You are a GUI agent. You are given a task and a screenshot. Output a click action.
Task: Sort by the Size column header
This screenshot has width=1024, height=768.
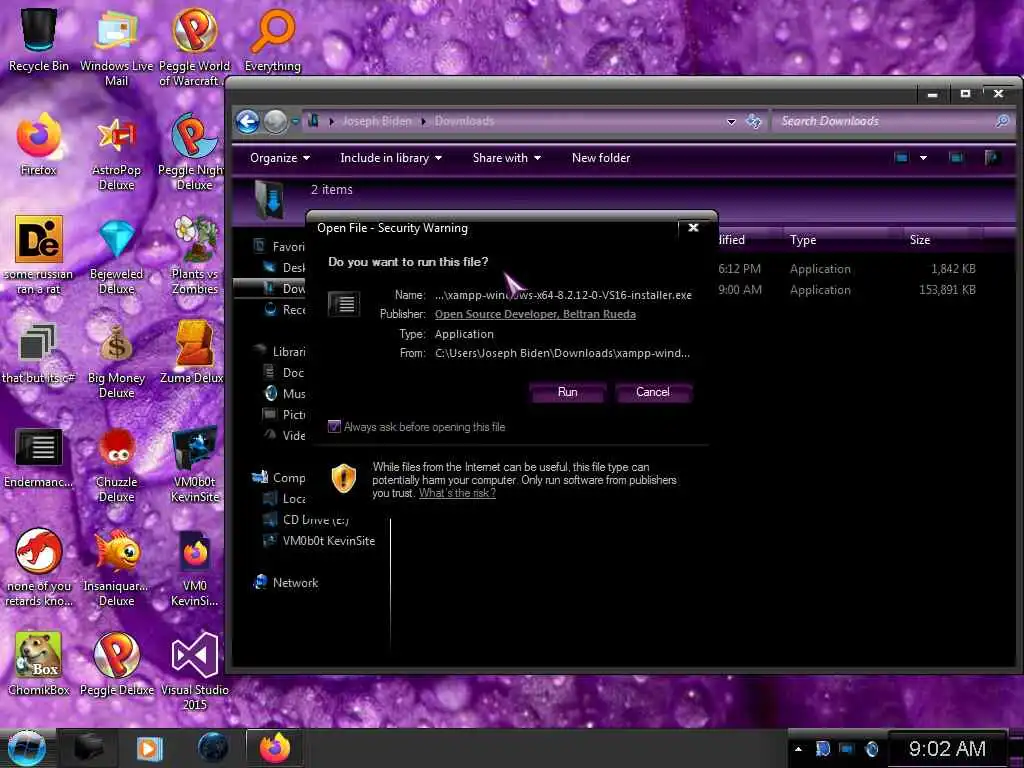tap(920, 240)
